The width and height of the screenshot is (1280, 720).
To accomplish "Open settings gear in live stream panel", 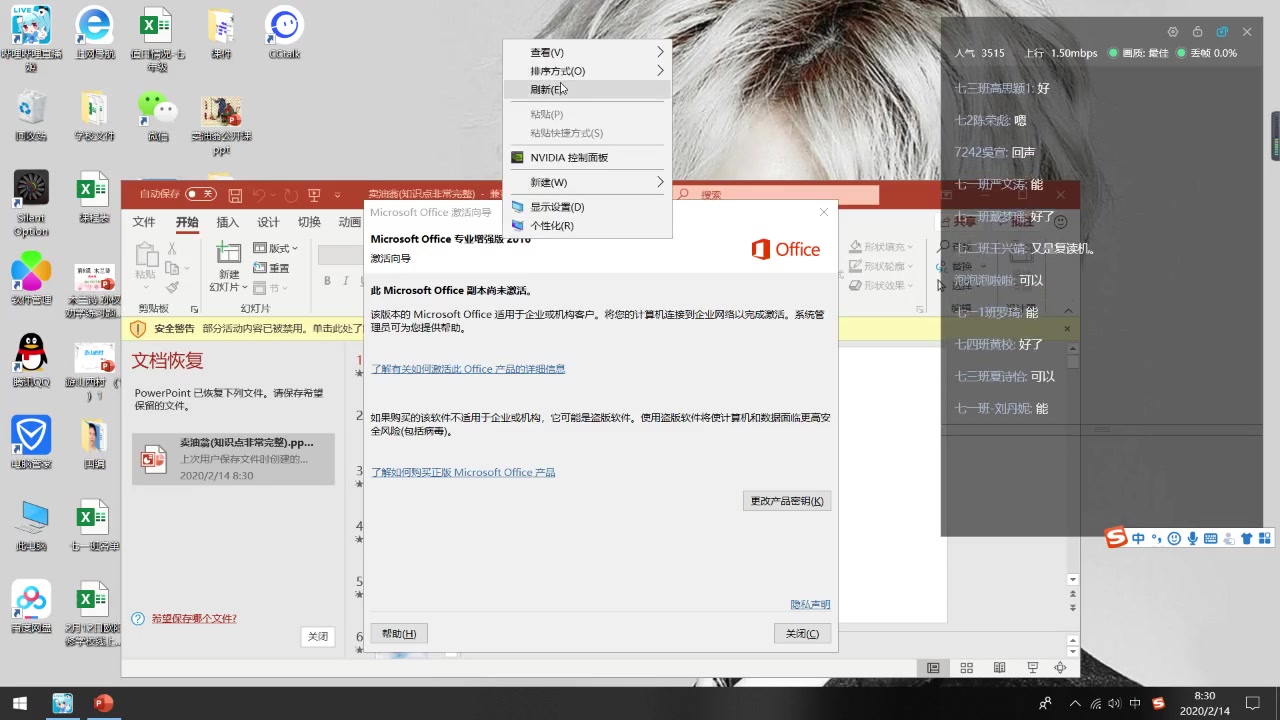I will click(x=1173, y=32).
